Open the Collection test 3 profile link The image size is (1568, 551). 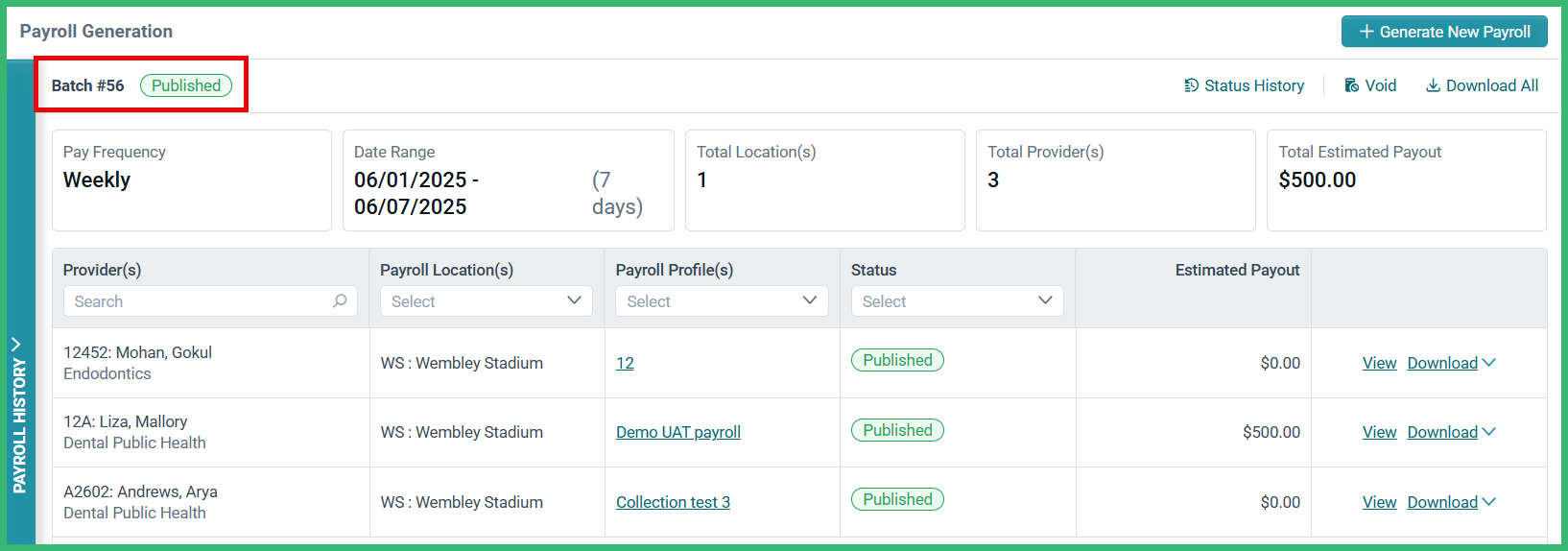[673, 502]
